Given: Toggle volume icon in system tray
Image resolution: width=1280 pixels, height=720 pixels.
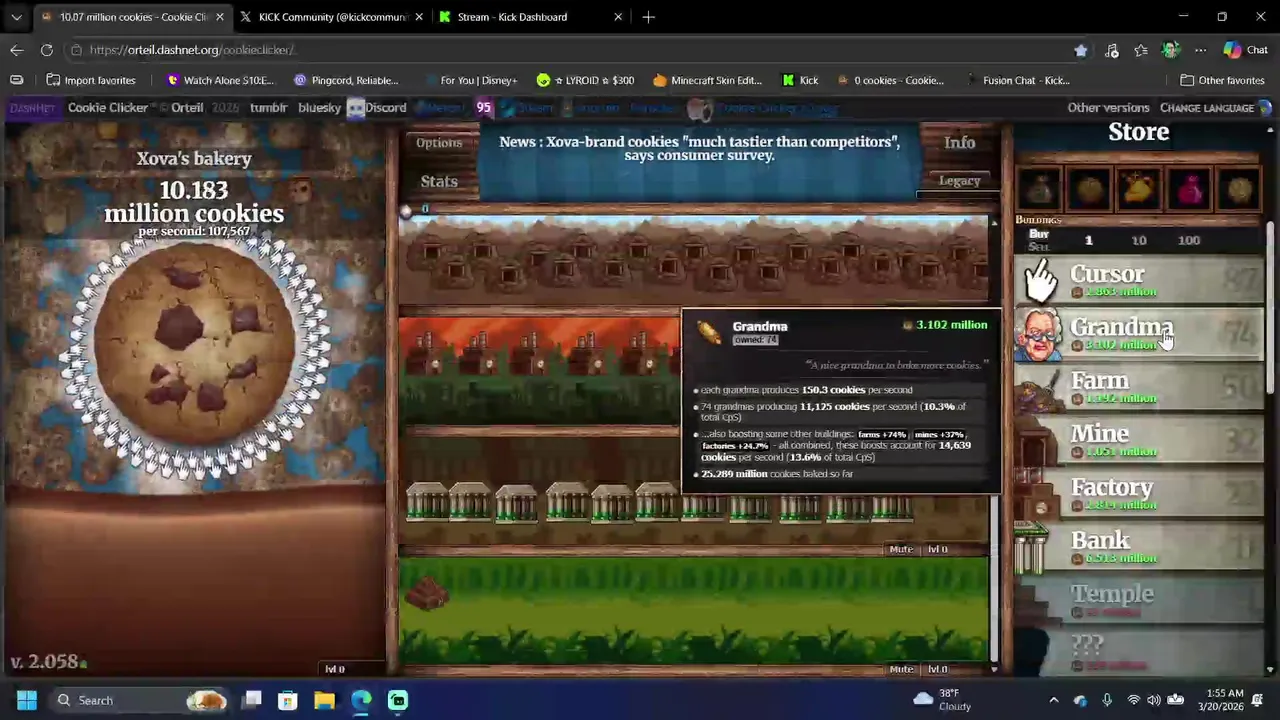Looking at the screenshot, I should tap(1154, 700).
